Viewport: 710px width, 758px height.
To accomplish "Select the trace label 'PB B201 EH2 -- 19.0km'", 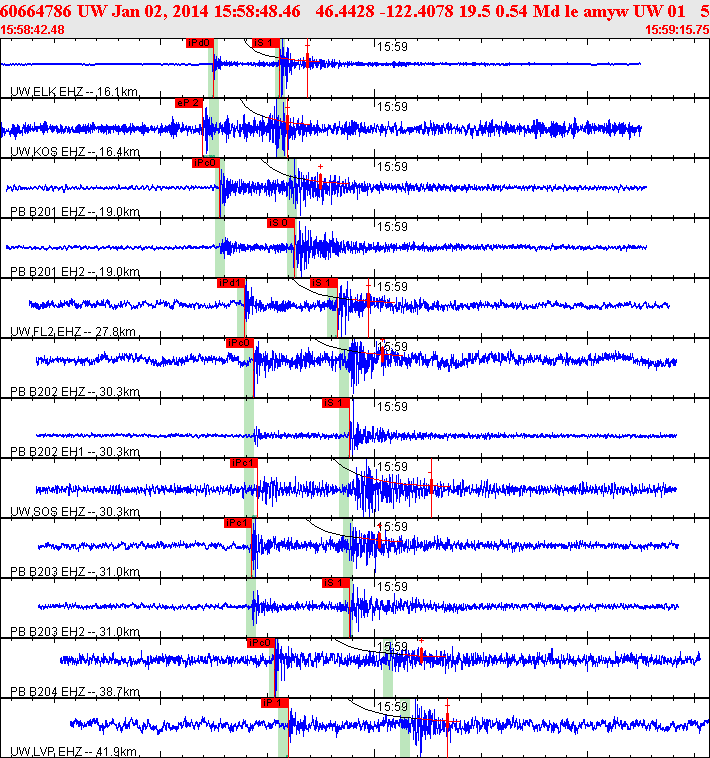I will click(75, 271).
